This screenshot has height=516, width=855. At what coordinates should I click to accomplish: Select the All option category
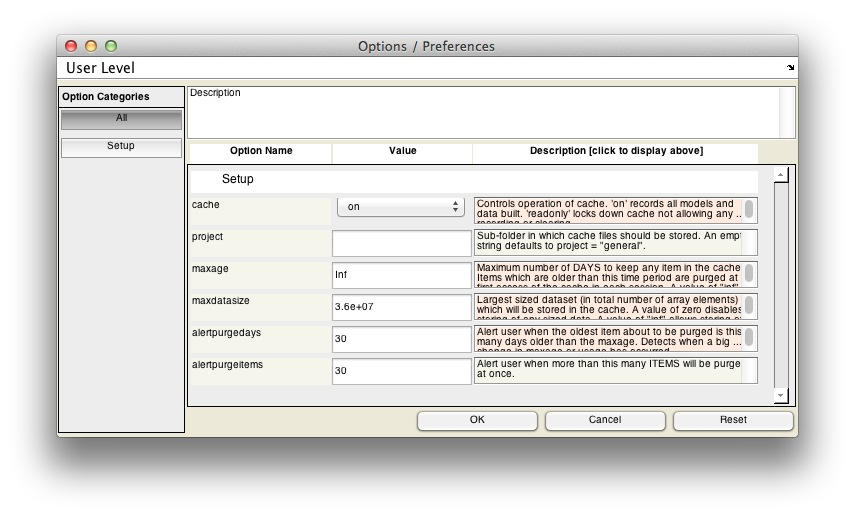tap(121, 119)
